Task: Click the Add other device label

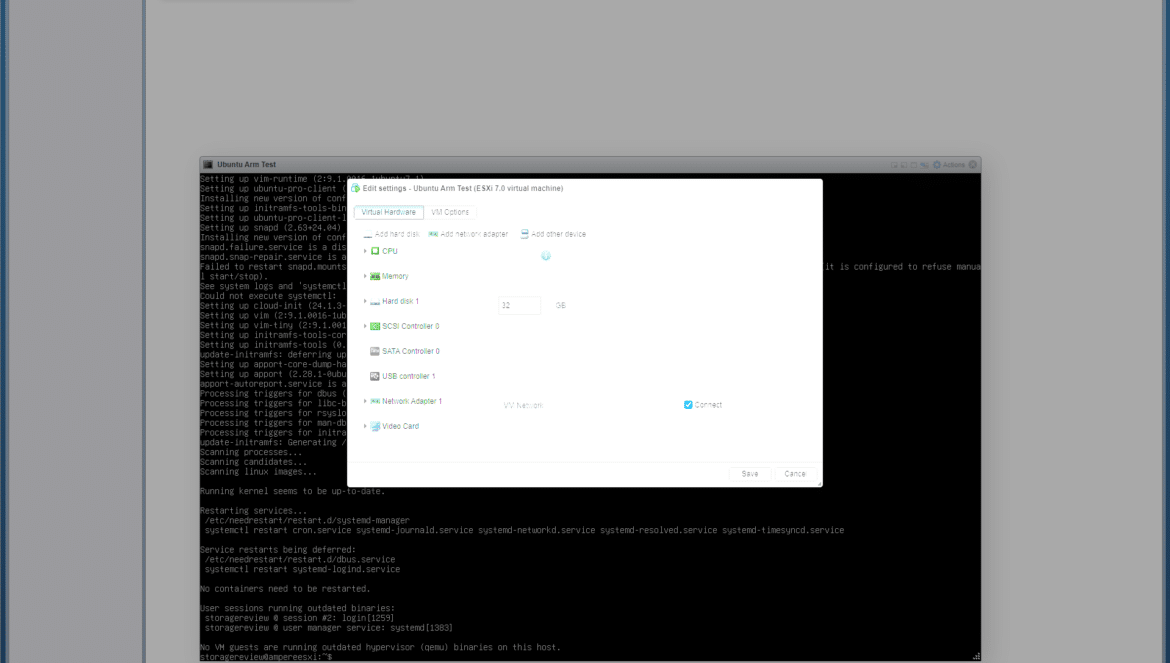Action: [558, 234]
